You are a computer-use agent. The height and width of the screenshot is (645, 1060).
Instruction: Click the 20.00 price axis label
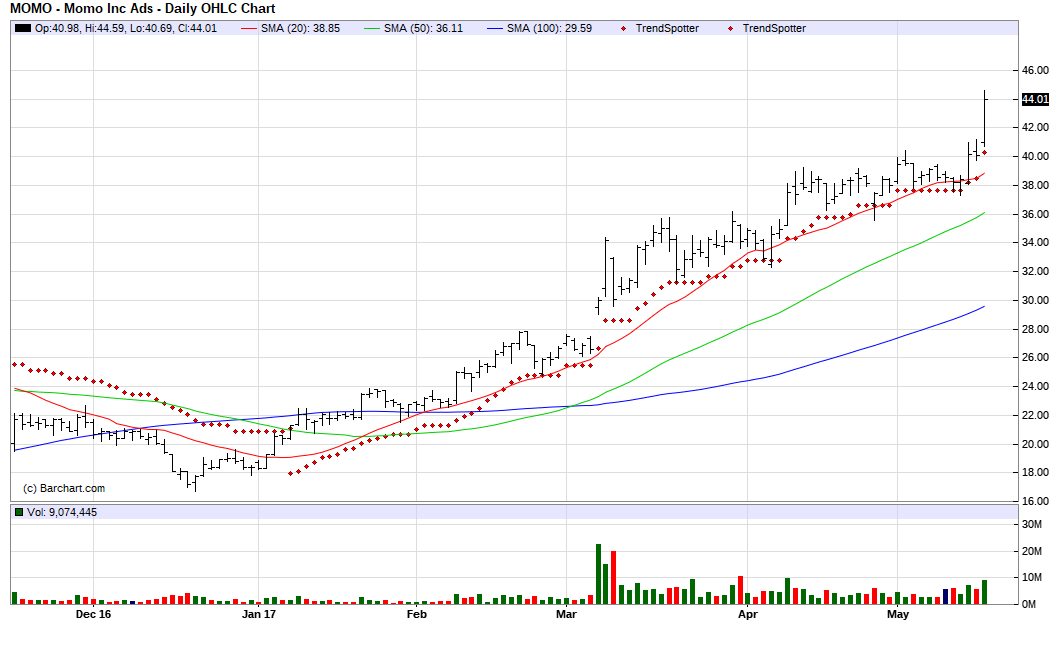[1035, 444]
